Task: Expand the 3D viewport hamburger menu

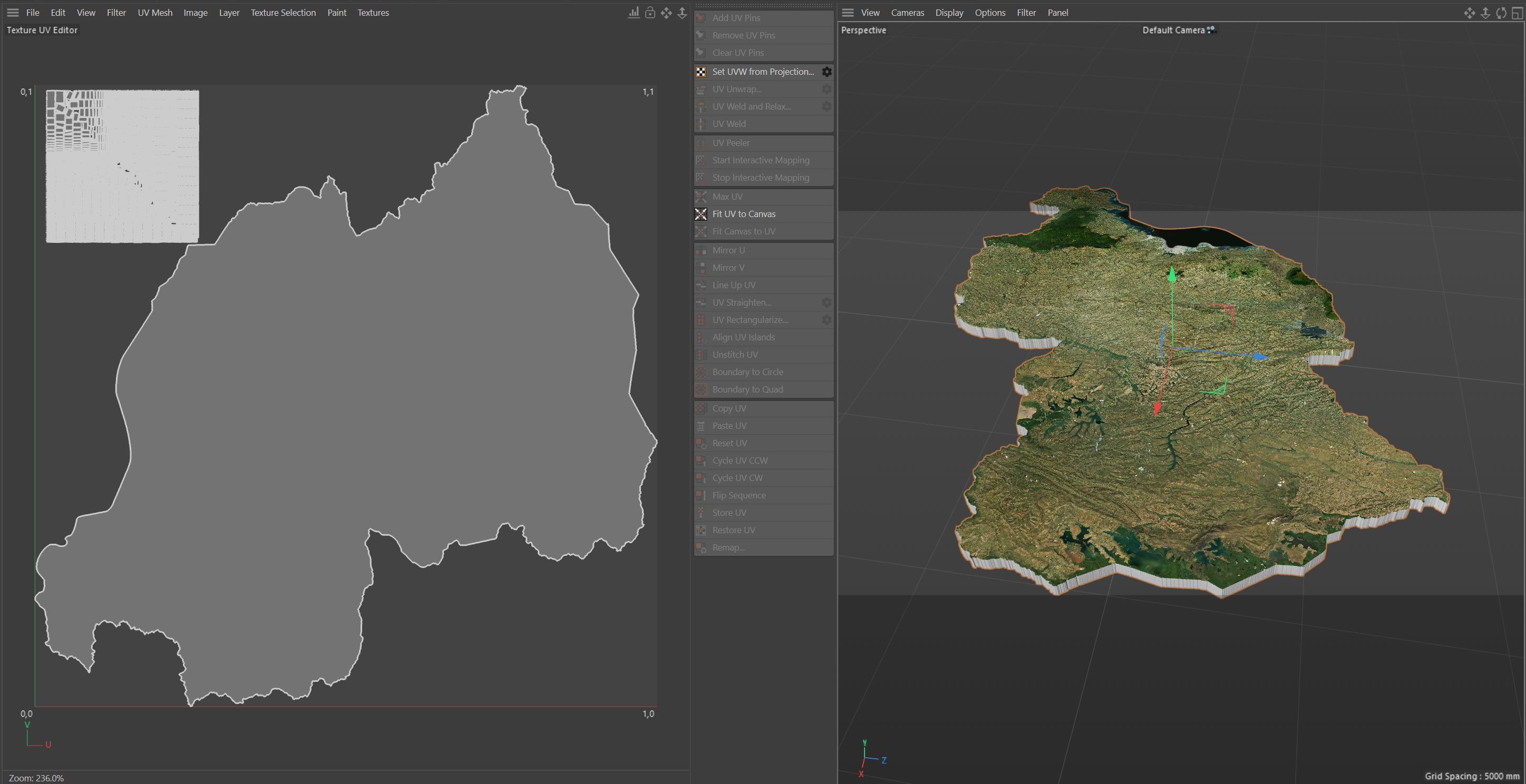Action: click(848, 13)
